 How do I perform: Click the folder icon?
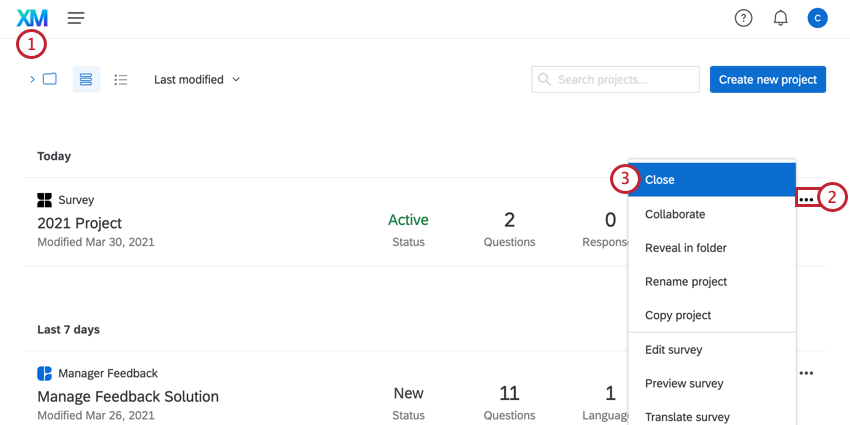click(x=49, y=79)
